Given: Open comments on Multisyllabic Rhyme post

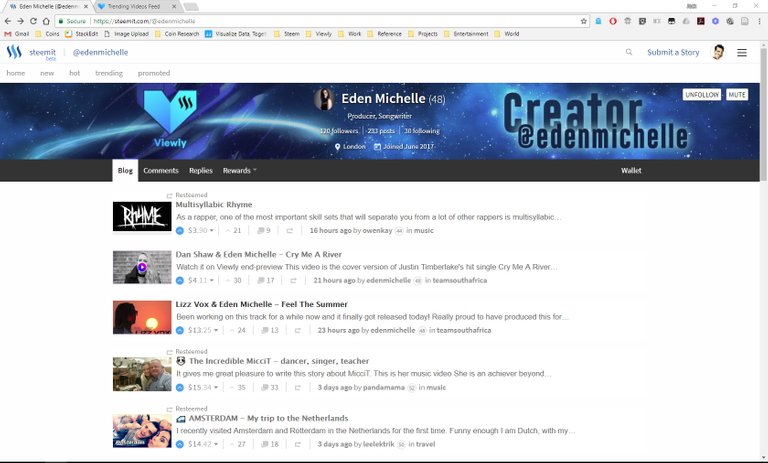Looking at the screenshot, I should click(x=264, y=230).
